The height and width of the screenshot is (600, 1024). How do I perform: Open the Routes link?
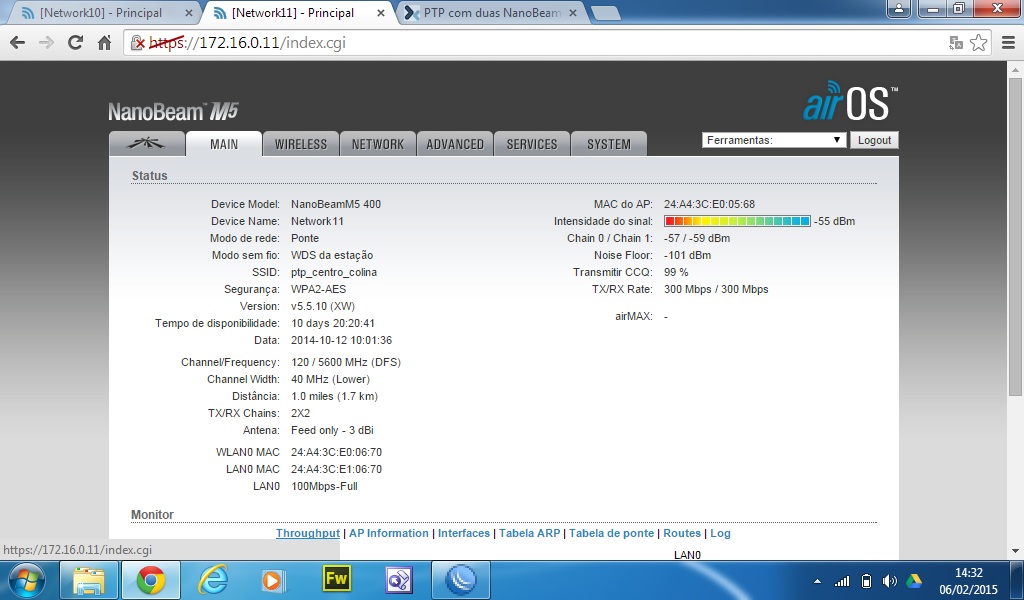pos(682,533)
